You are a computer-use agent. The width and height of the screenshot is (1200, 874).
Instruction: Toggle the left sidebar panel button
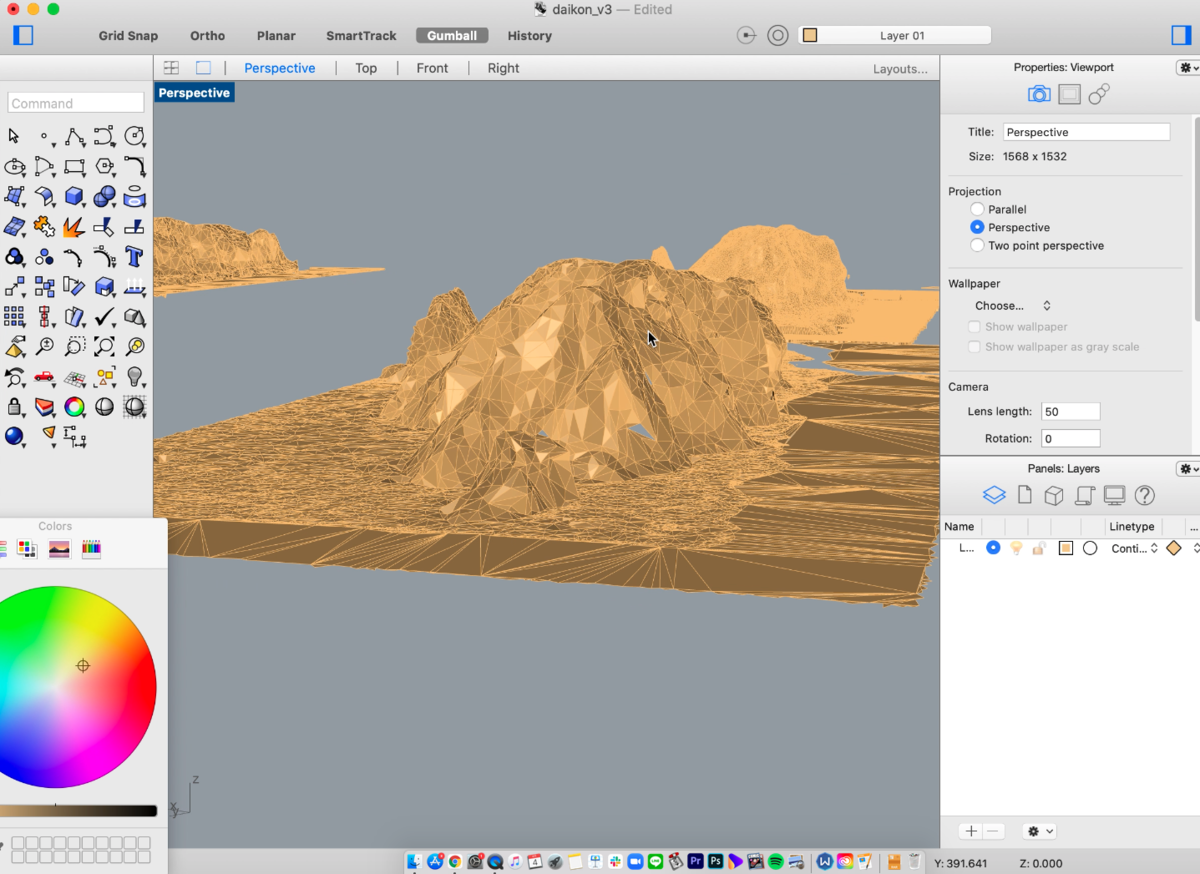(23, 35)
